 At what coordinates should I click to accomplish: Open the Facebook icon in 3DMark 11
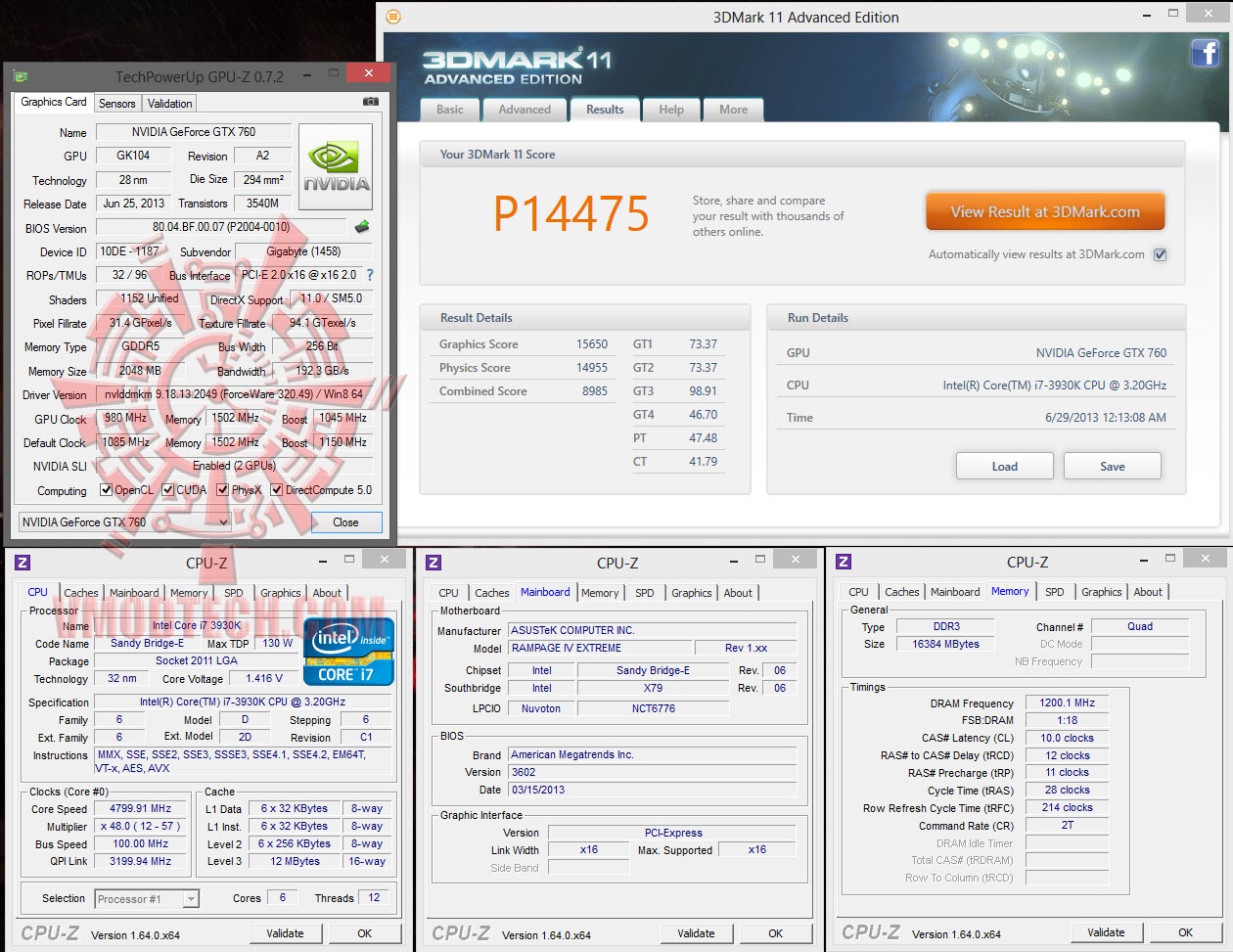[1205, 53]
